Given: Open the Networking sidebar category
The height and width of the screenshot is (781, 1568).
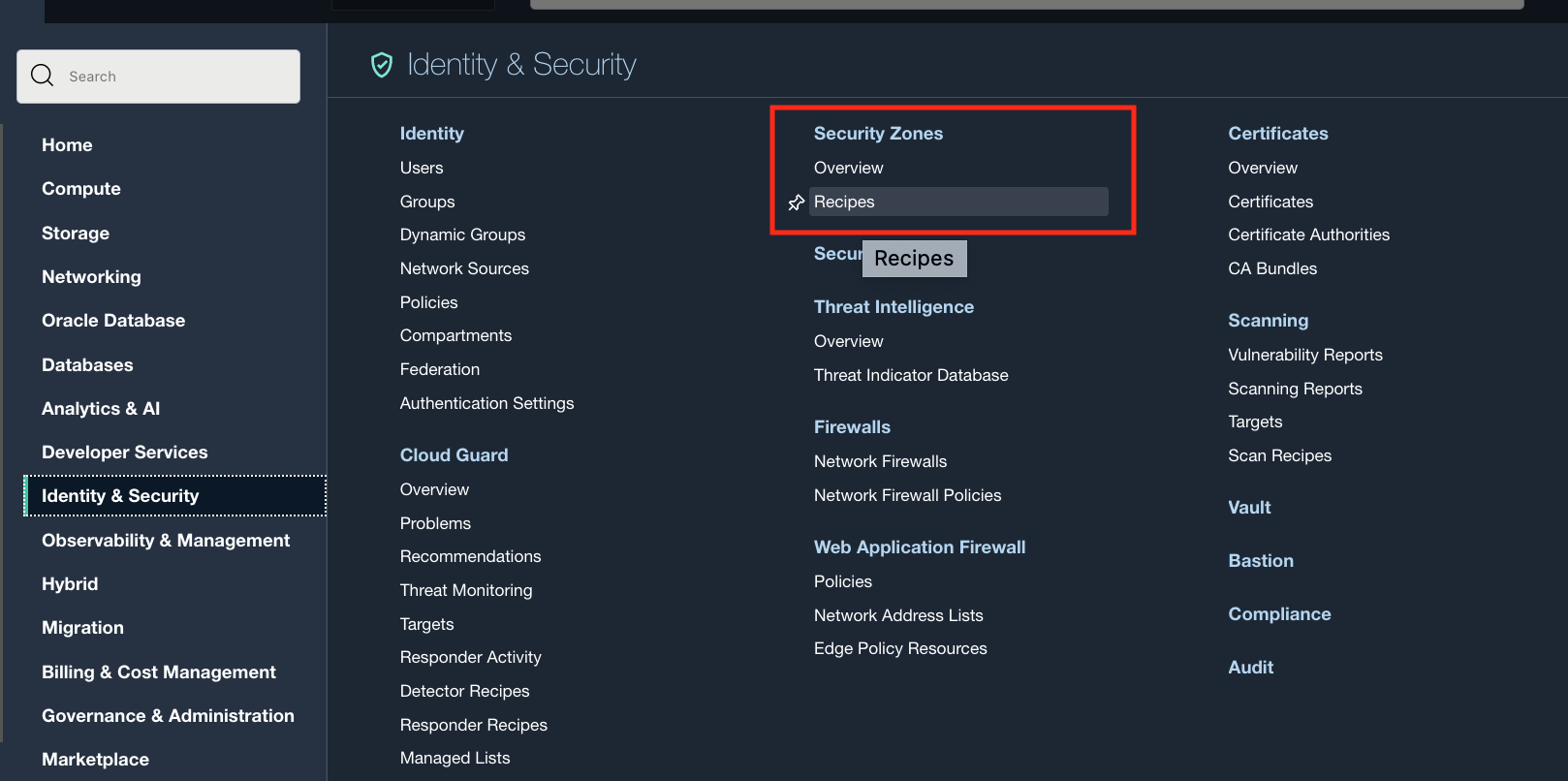Looking at the screenshot, I should (x=90, y=276).
